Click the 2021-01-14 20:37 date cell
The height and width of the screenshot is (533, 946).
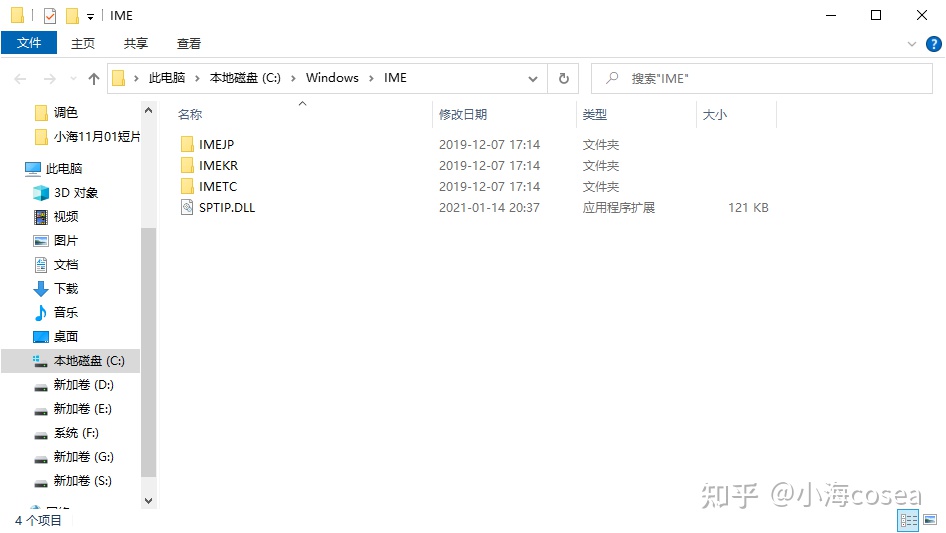click(x=489, y=208)
